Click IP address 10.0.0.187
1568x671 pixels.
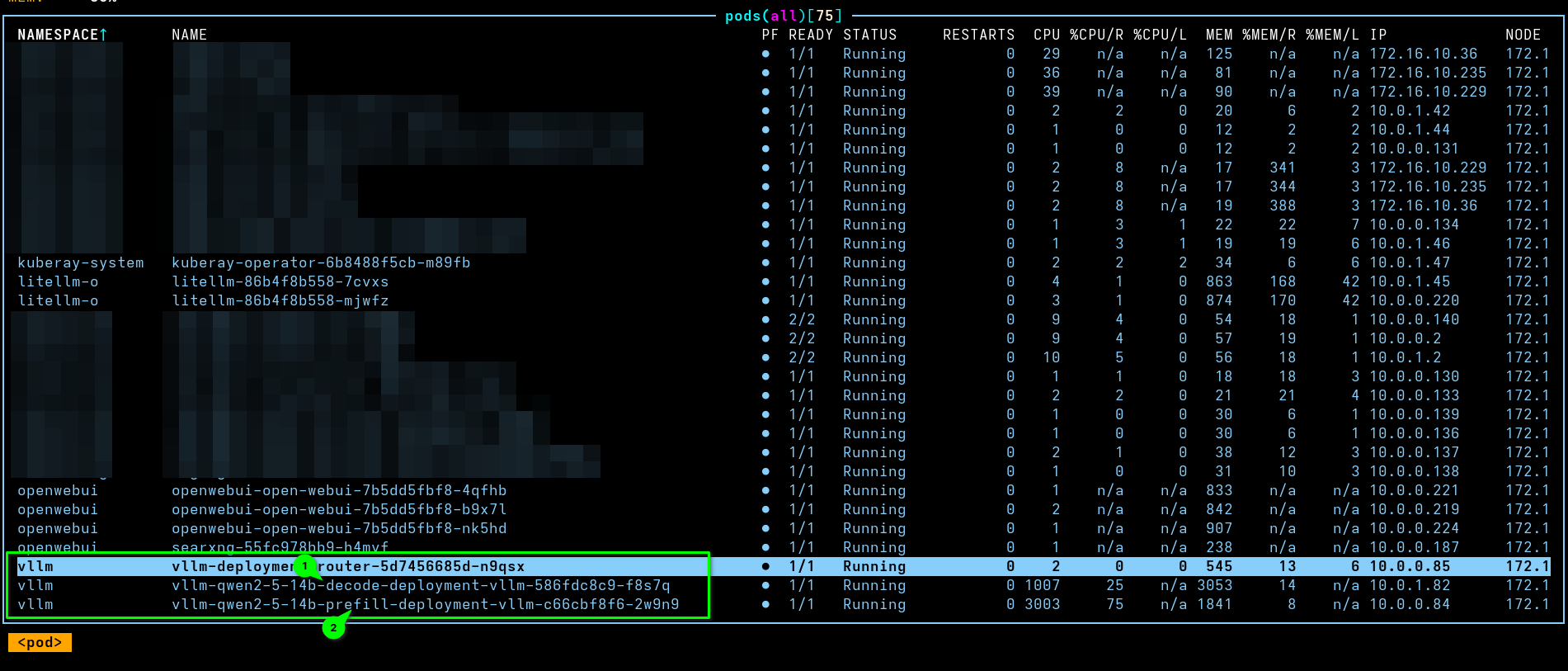point(1415,547)
